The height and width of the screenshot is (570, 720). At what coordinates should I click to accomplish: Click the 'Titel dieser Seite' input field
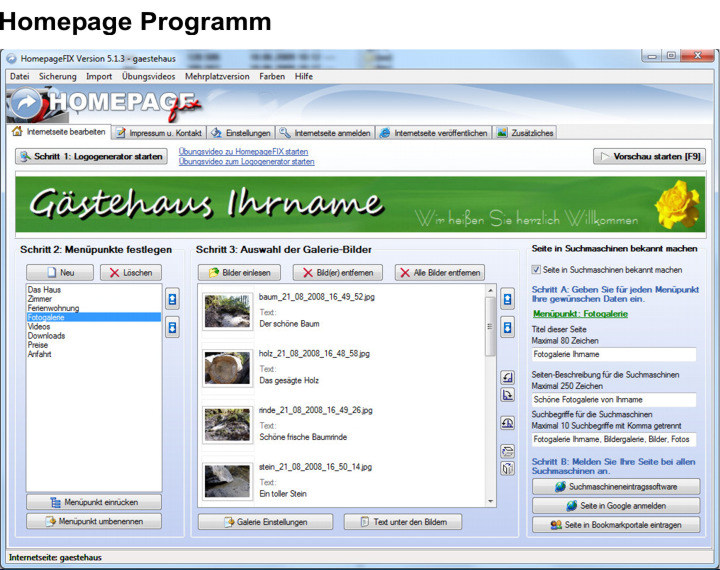click(x=614, y=354)
